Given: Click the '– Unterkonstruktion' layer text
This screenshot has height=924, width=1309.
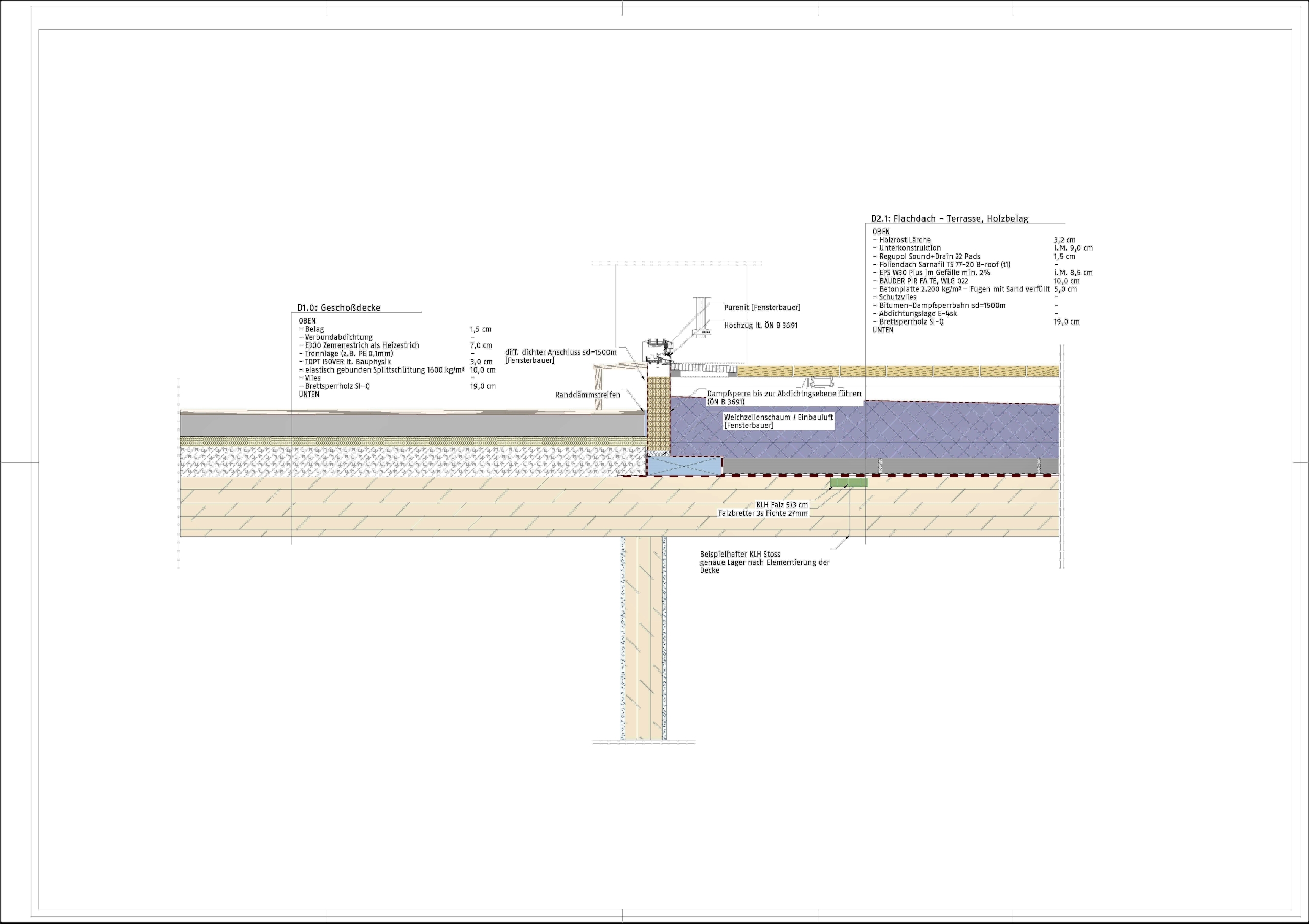Looking at the screenshot, I should click(x=907, y=248).
